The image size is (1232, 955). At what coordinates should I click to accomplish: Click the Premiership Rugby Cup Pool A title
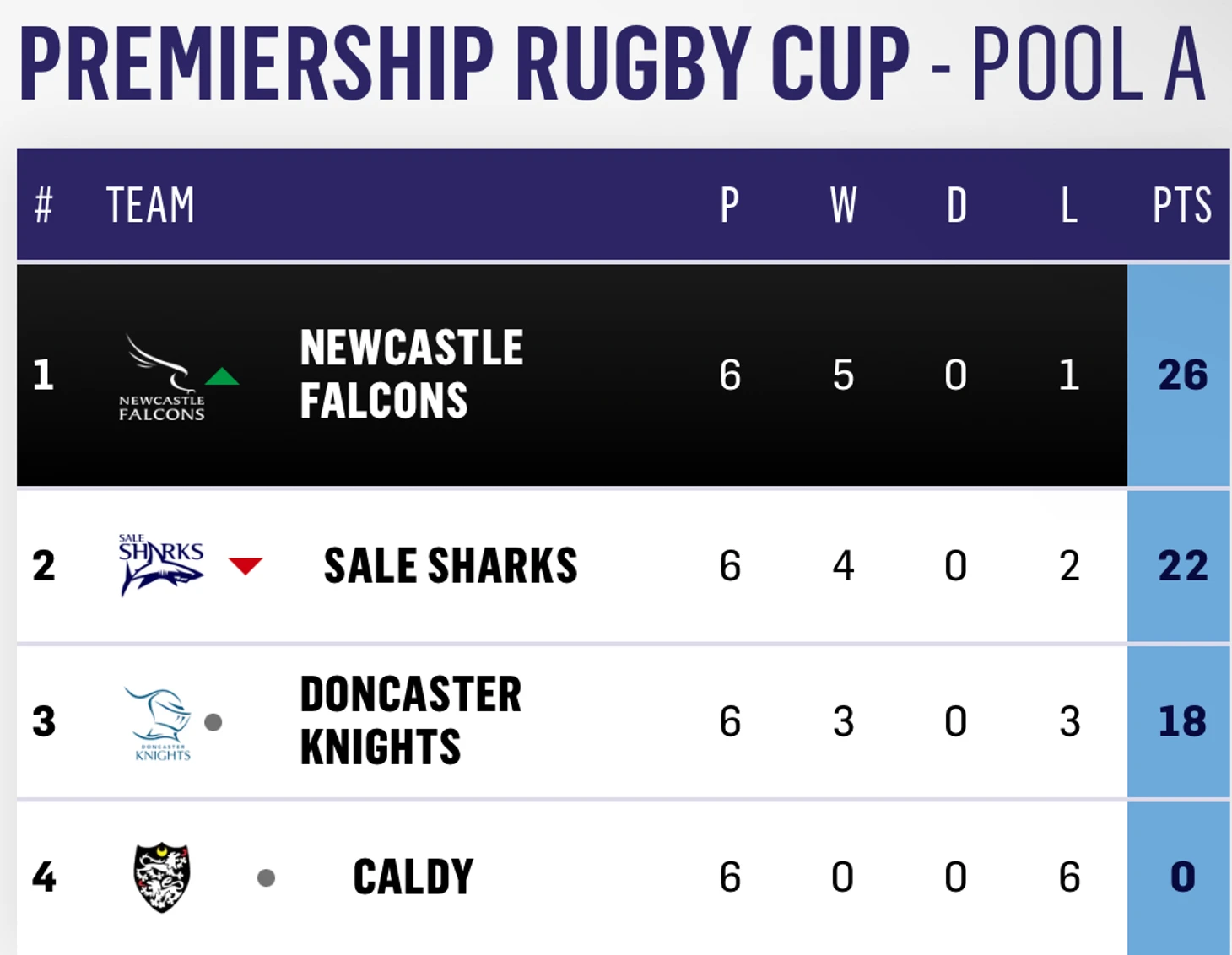(x=613, y=64)
